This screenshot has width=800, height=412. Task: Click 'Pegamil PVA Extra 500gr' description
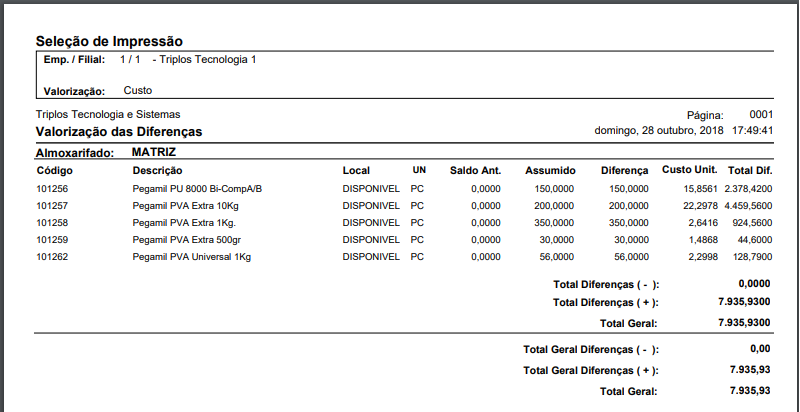click(x=186, y=240)
